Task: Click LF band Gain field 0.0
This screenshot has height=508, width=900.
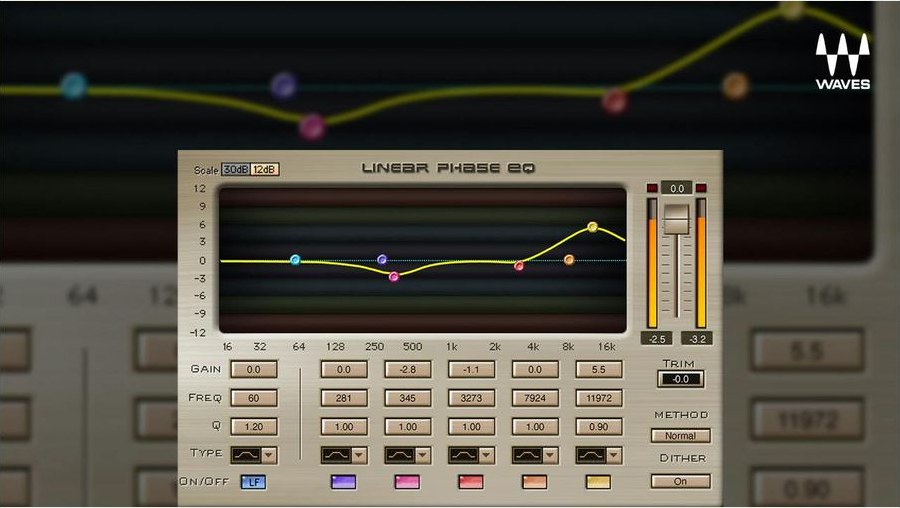Action: click(254, 370)
